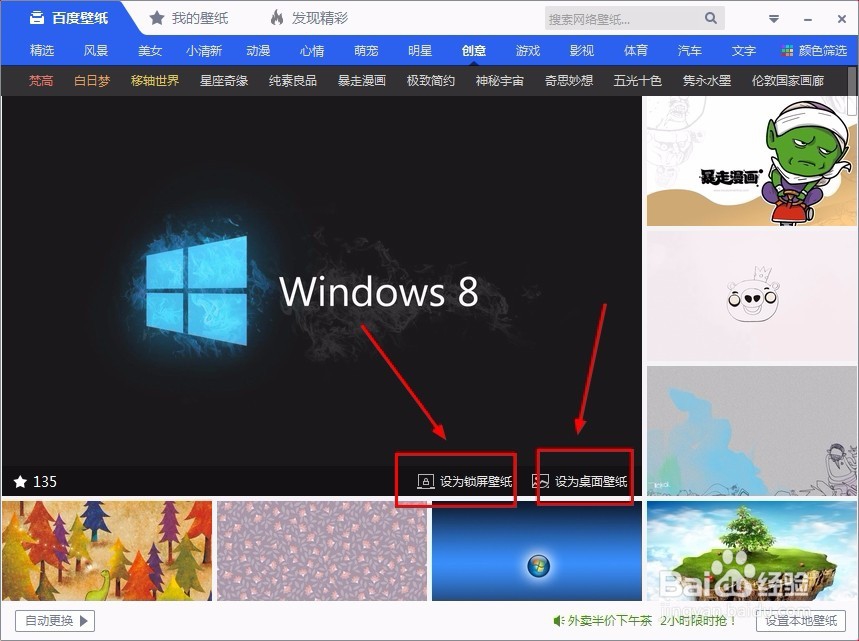Open the blue paint splash gray wallpaper
Screen dimensions: 859x641
[750, 431]
